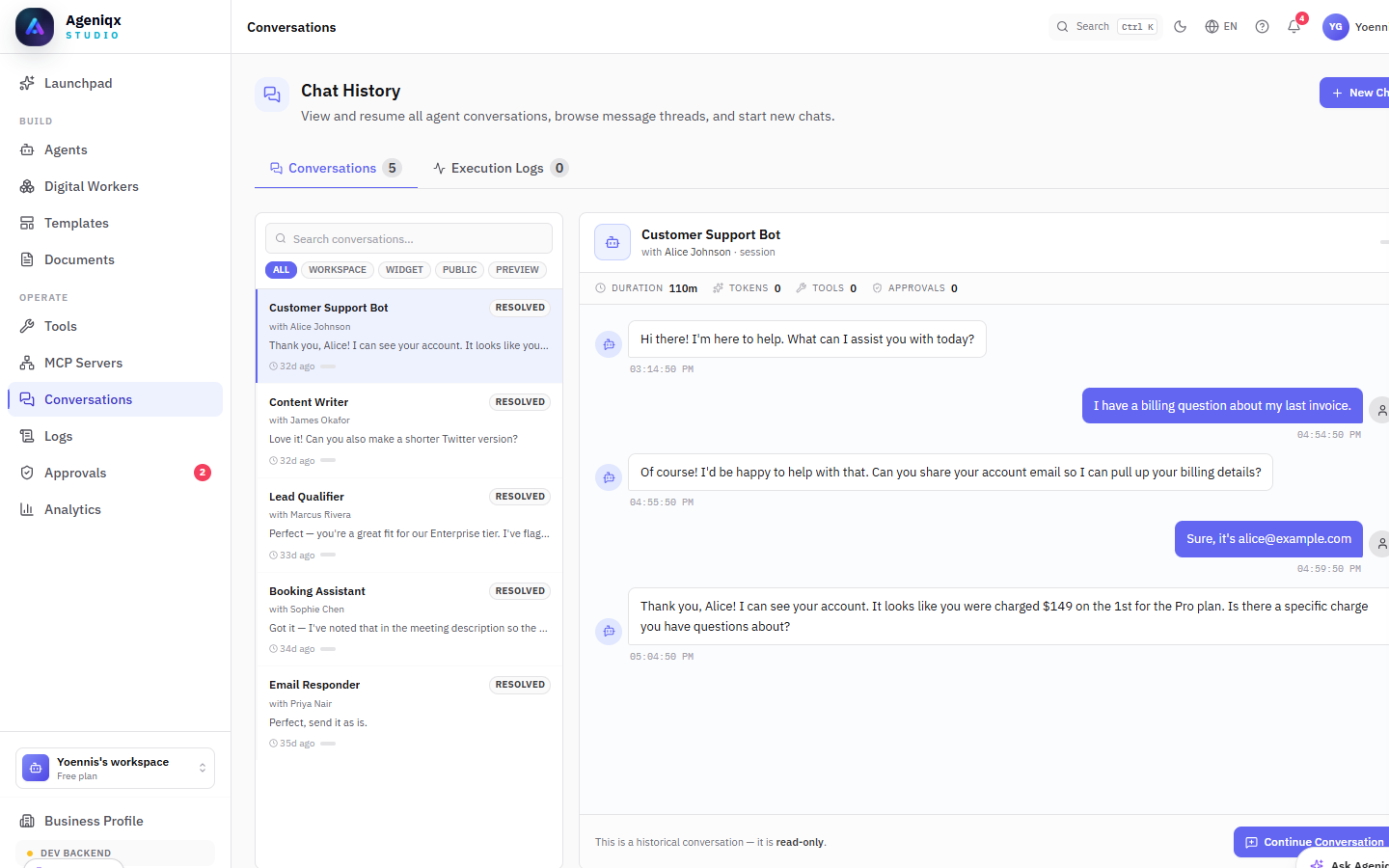This screenshot has width=1389, height=868.
Task: Click the Ctrl K shortcut badge
Action: click(1137, 27)
